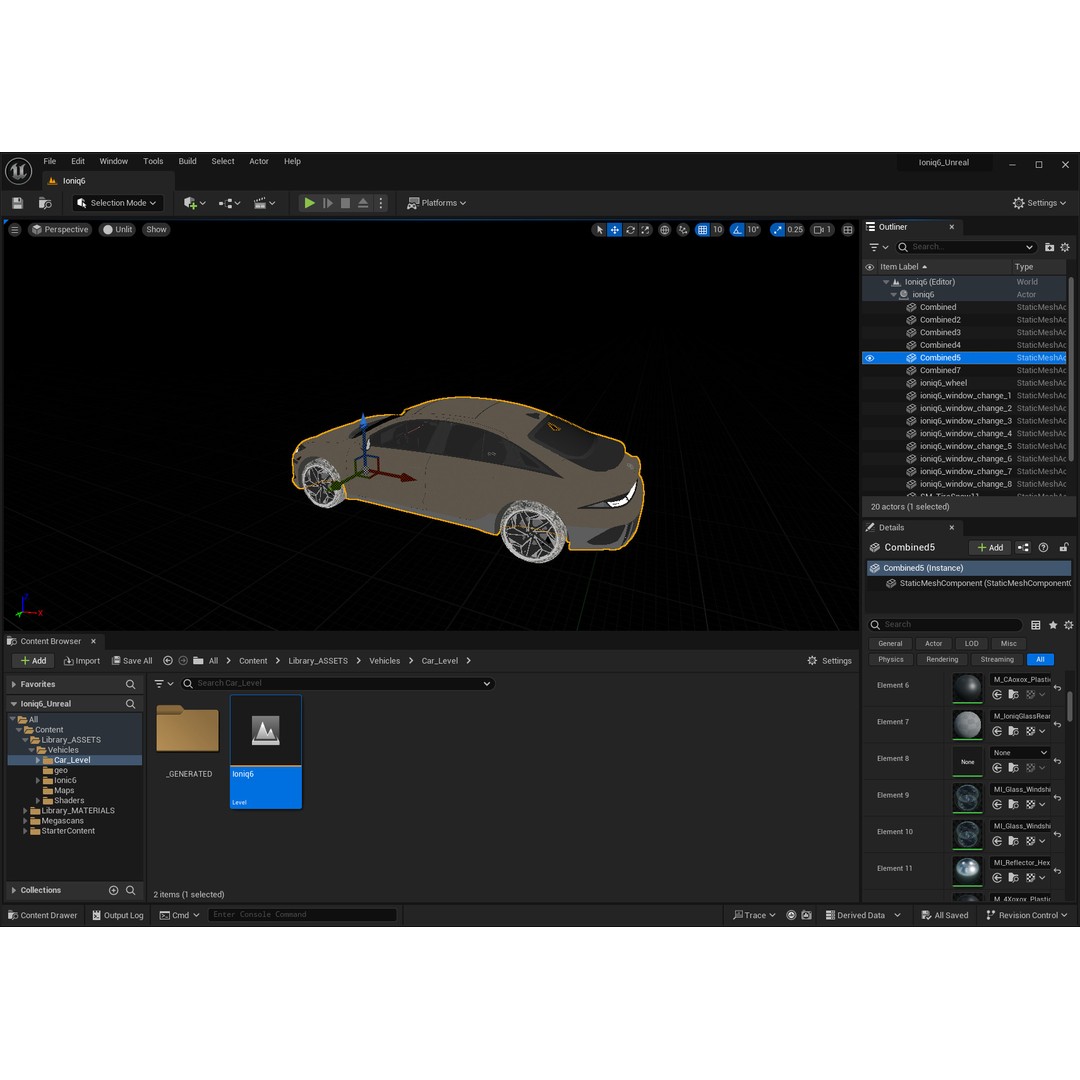Open the Outliner settings gear

click(x=1065, y=247)
